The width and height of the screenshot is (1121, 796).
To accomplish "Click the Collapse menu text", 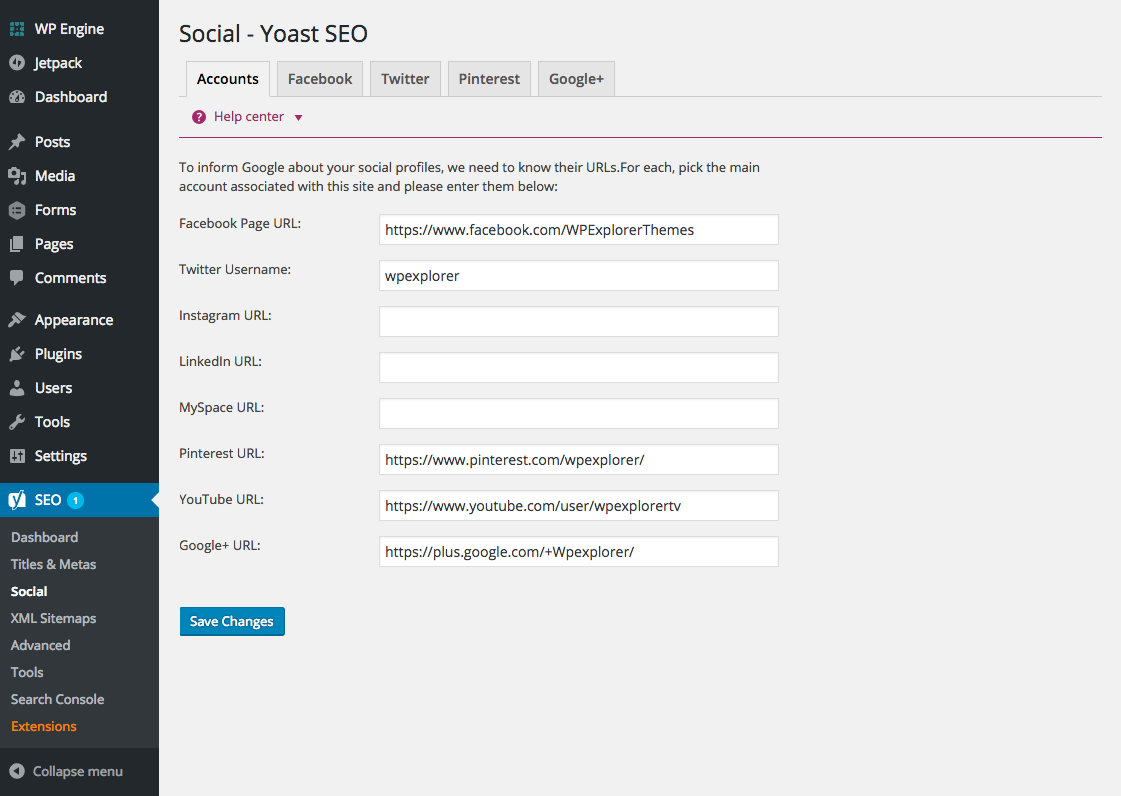I will click(78, 772).
